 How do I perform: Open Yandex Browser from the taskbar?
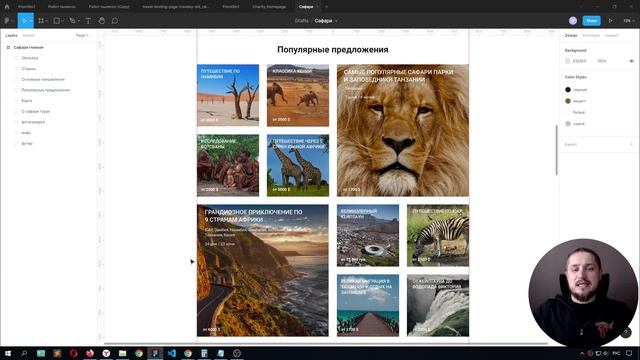[106, 353]
